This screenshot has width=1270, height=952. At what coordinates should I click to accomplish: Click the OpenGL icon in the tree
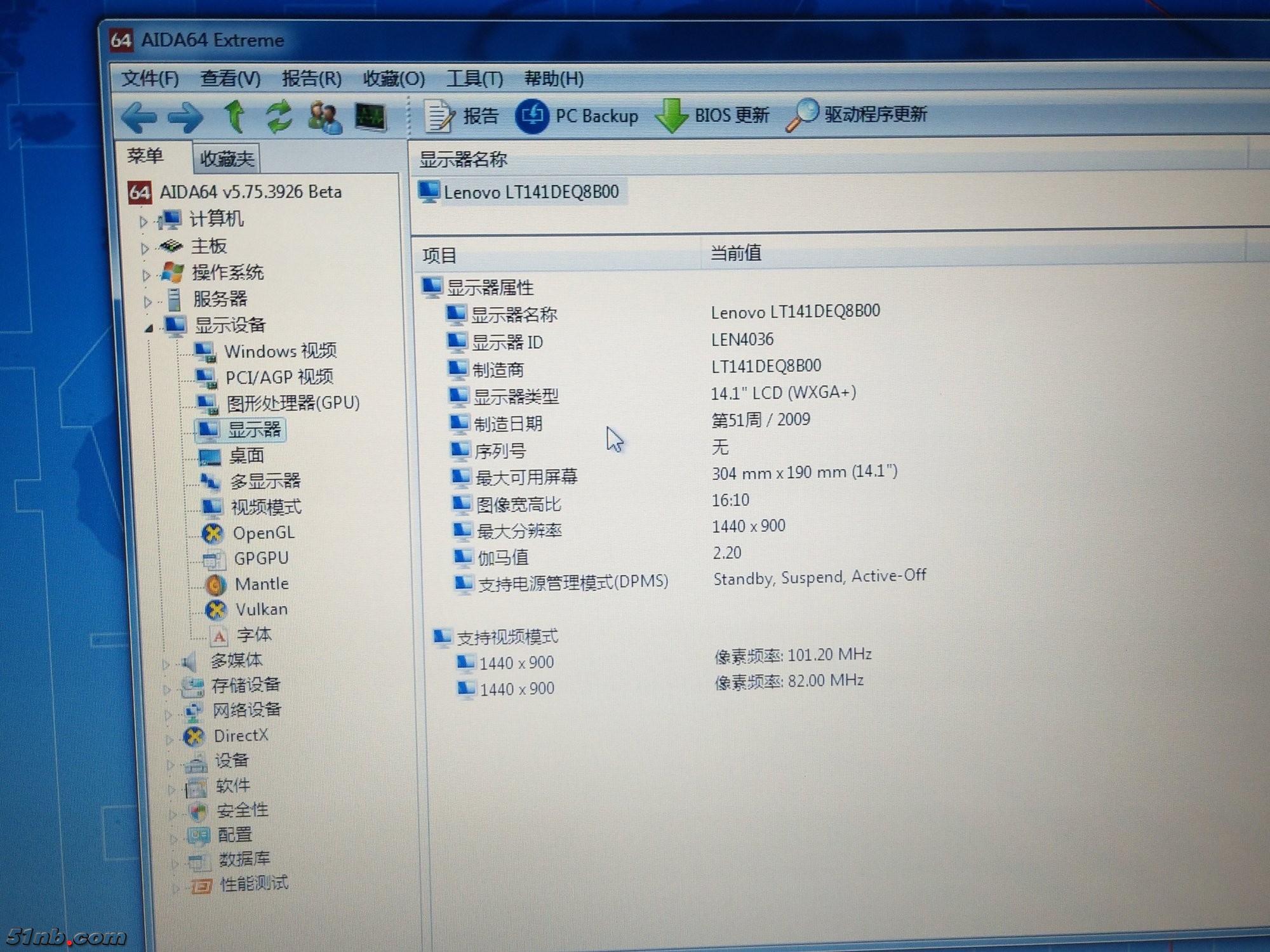click(213, 534)
